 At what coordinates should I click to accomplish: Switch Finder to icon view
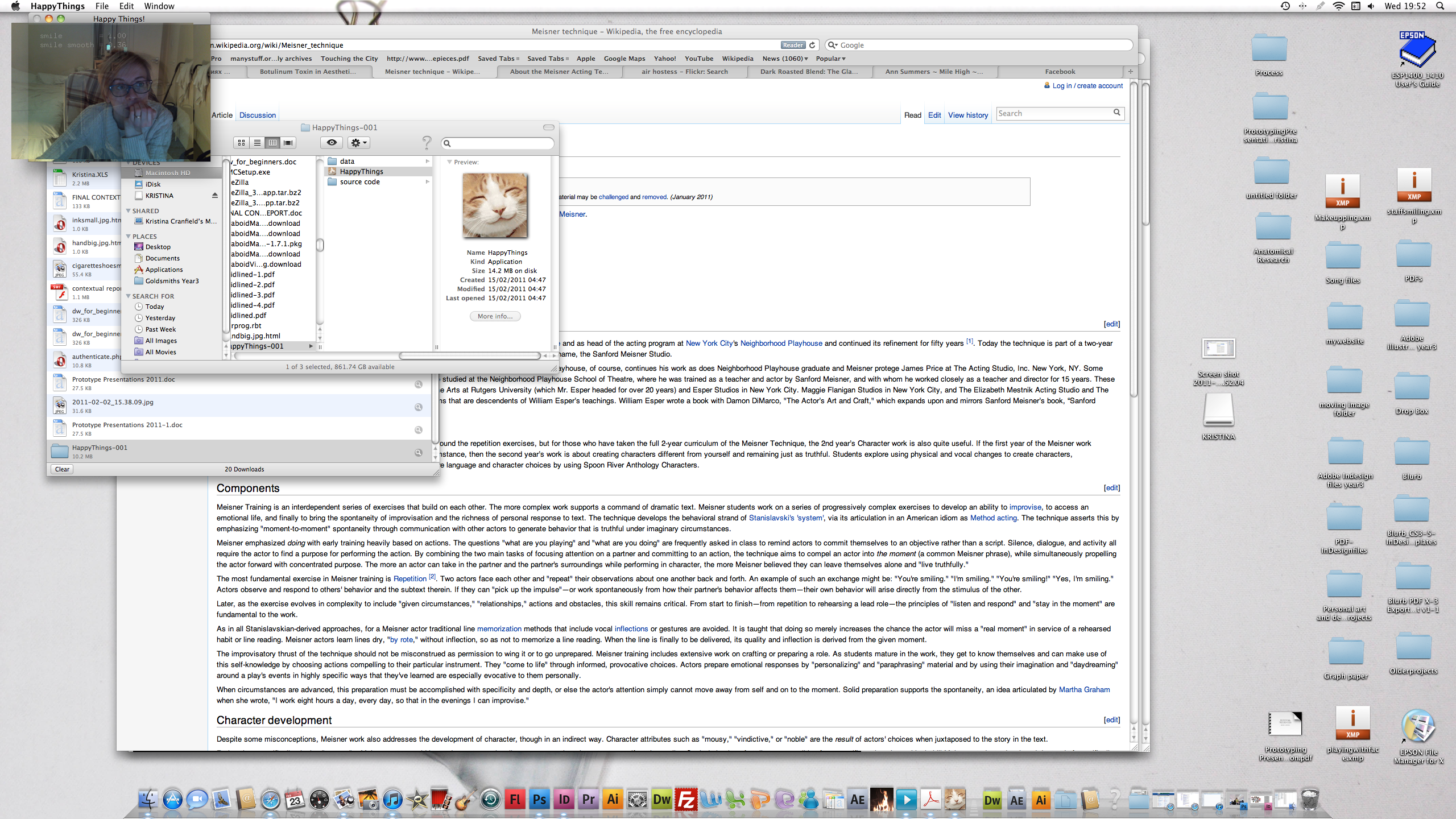(x=241, y=143)
